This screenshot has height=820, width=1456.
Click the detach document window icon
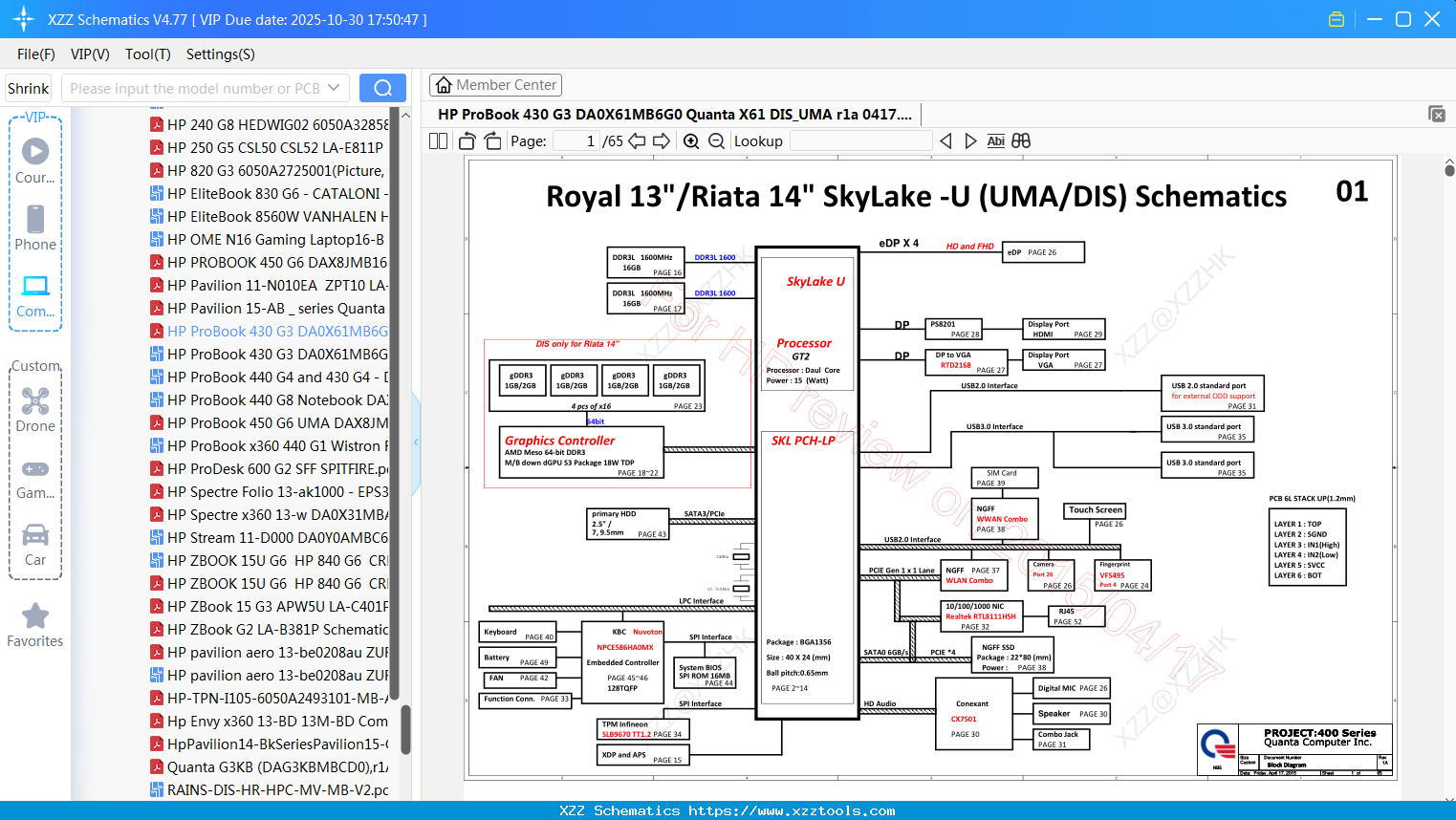pyautogui.click(x=1437, y=114)
